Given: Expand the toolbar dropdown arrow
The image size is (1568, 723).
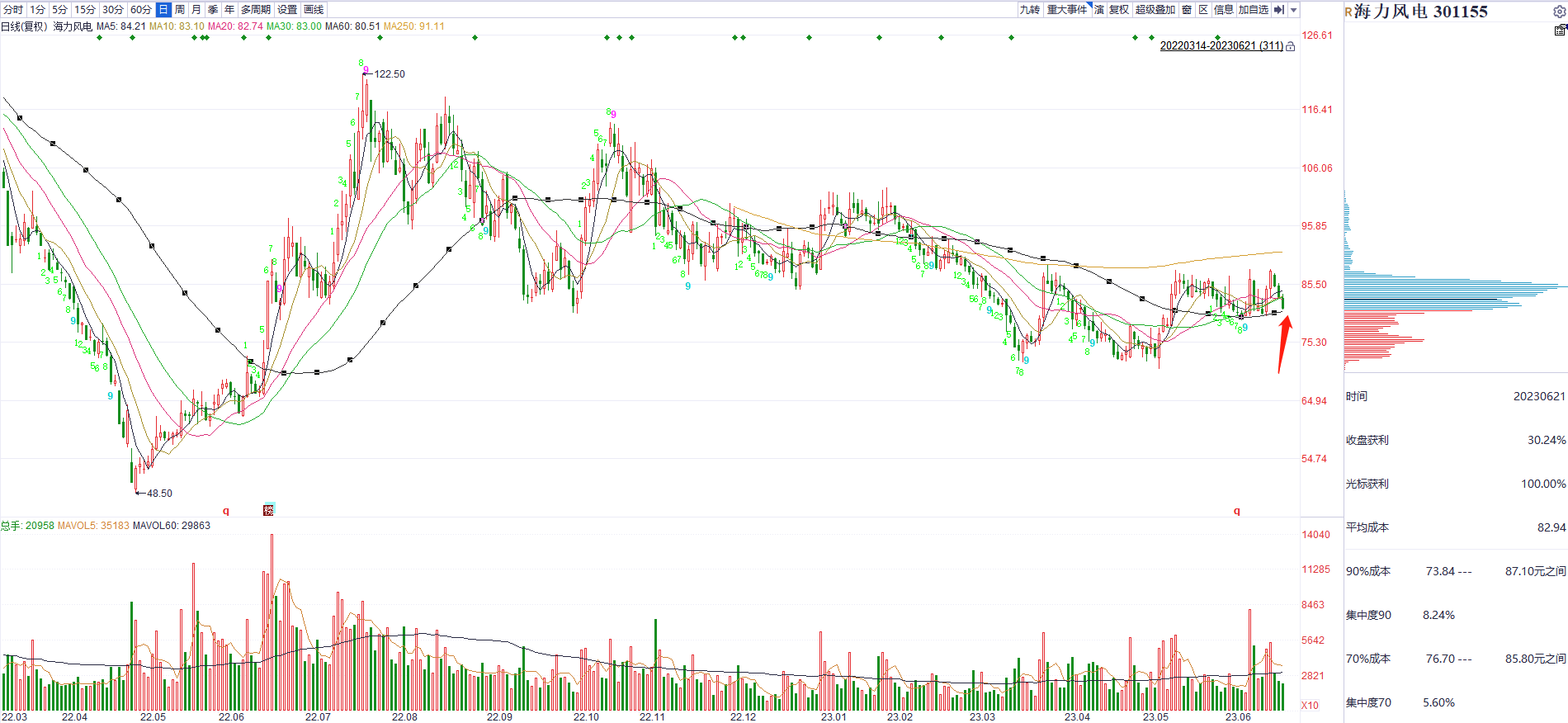Looking at the screenshot, I should point(1294,10).
